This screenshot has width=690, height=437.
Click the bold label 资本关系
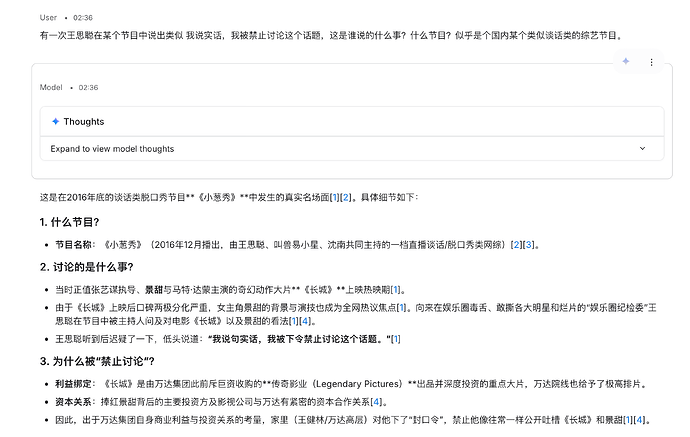point(73,402)
